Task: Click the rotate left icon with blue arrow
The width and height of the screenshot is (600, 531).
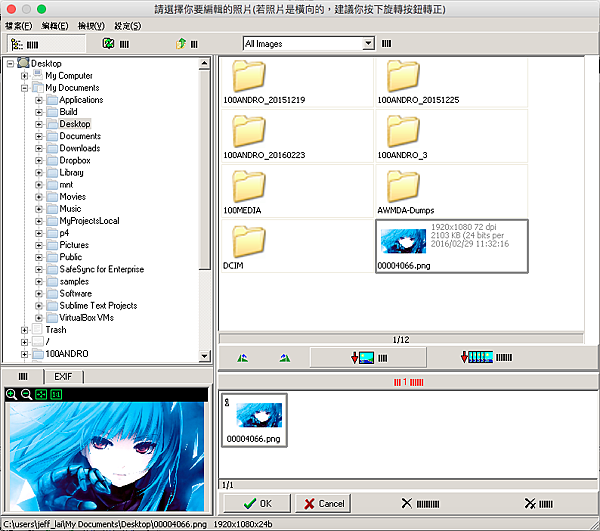Action: (242, 358)
